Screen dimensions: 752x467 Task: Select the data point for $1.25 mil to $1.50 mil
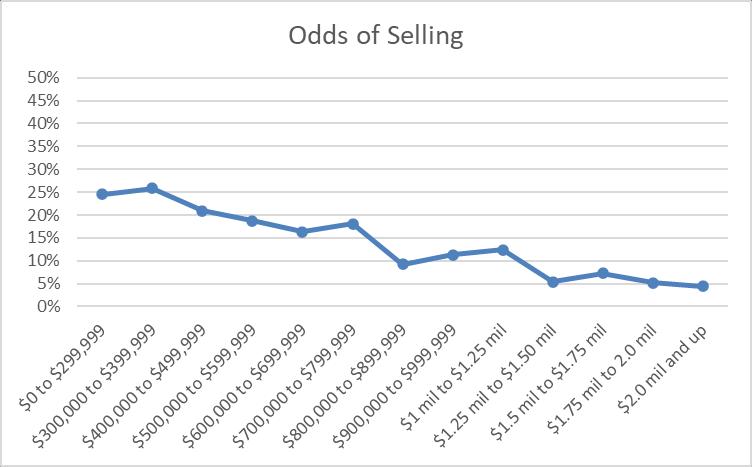pyautogui.click(x=553, y=282)
